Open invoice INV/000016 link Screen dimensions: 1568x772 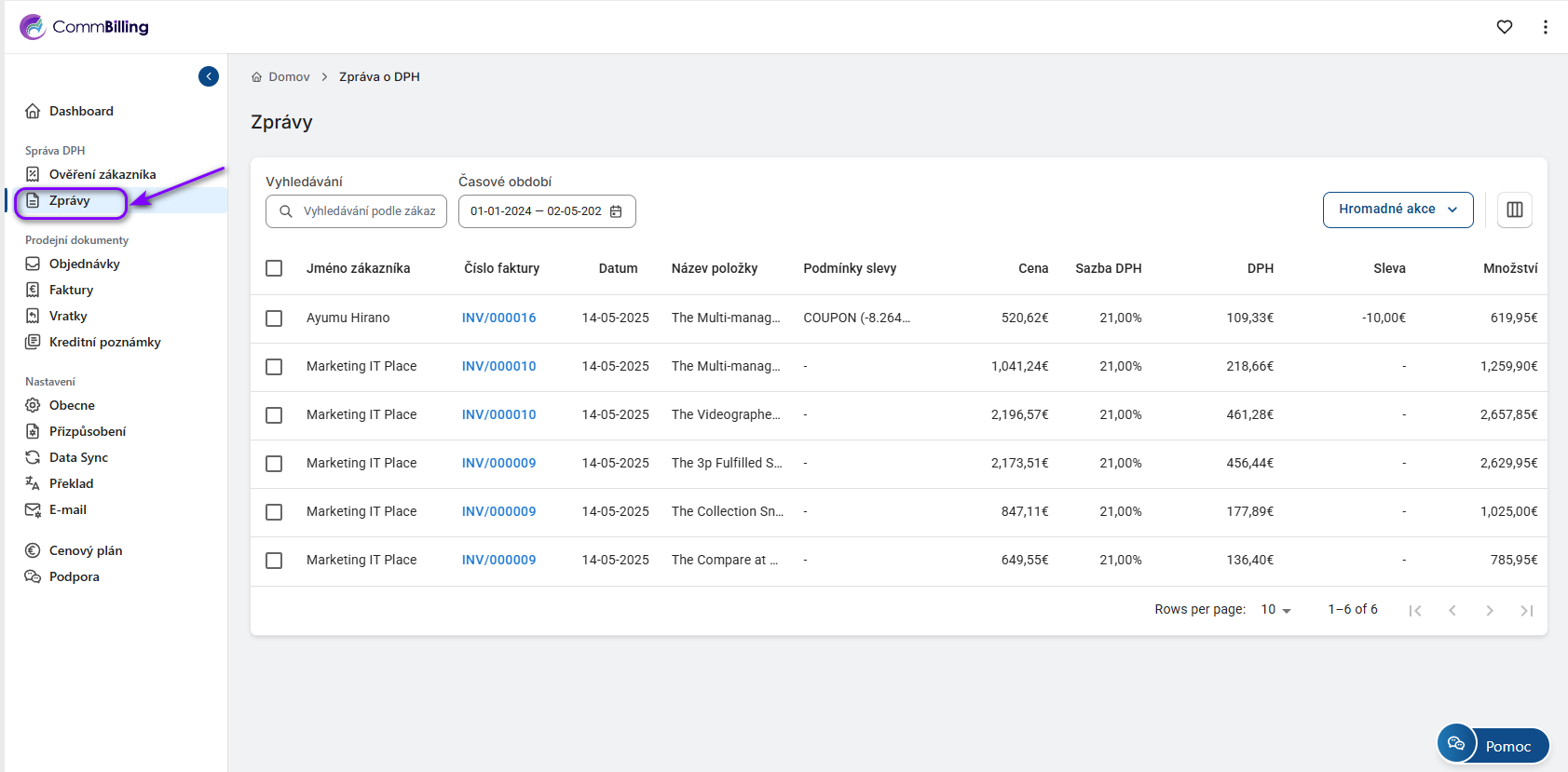pyautogui.click(x=498, y=318)
